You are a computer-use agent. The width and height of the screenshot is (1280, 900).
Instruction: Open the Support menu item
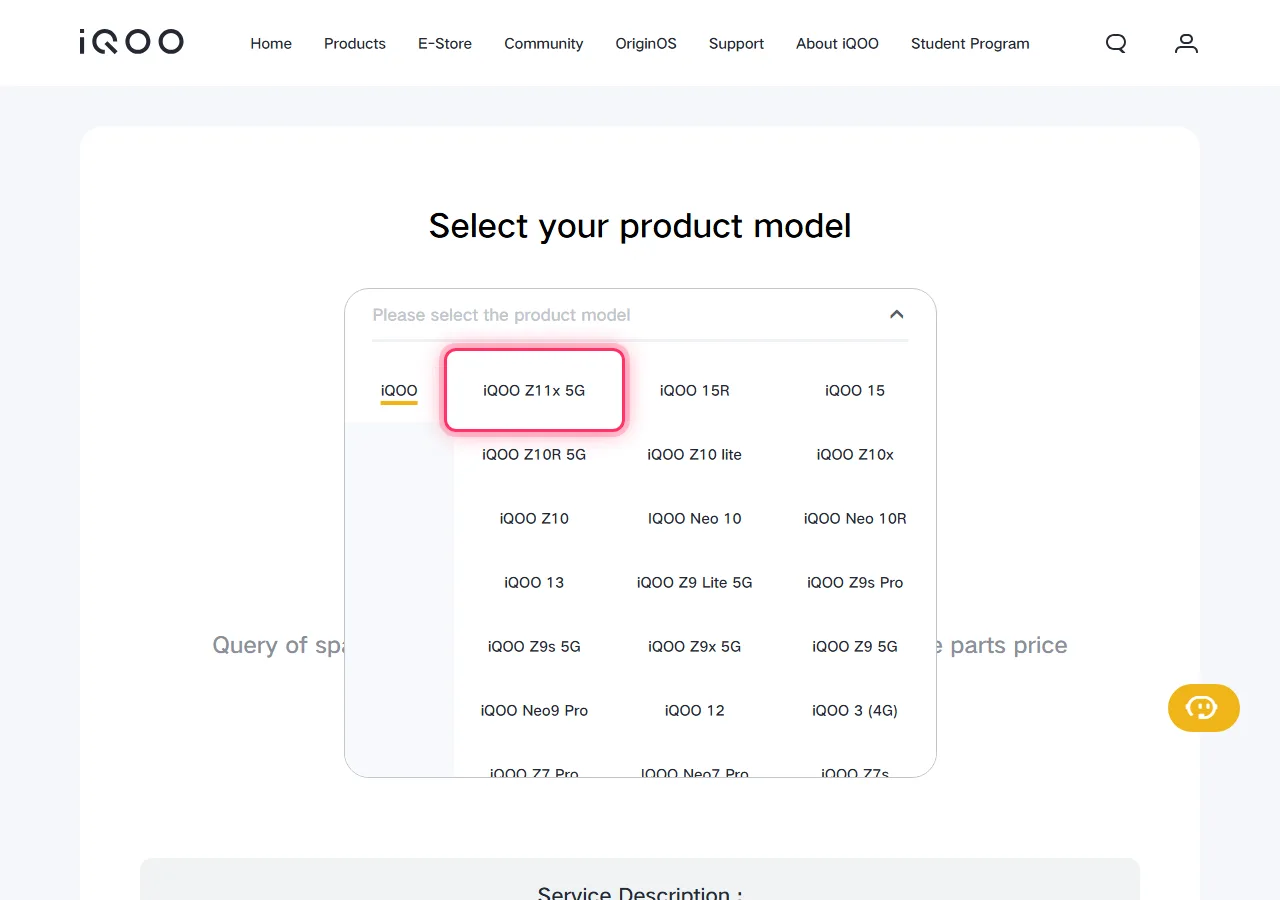tap(736, 43)
